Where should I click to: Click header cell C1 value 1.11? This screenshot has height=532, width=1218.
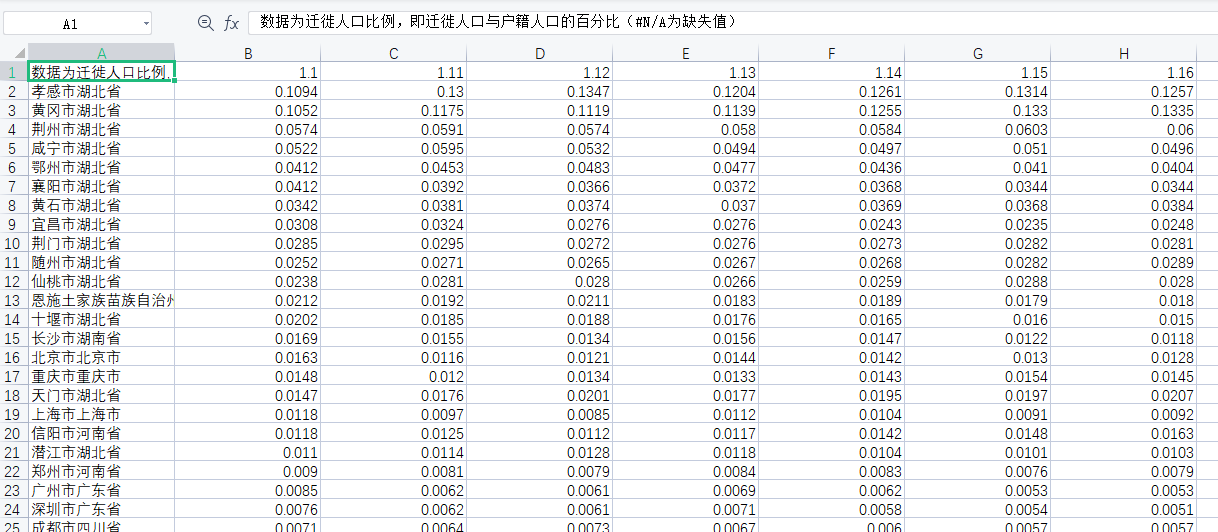tap(394, 72)
